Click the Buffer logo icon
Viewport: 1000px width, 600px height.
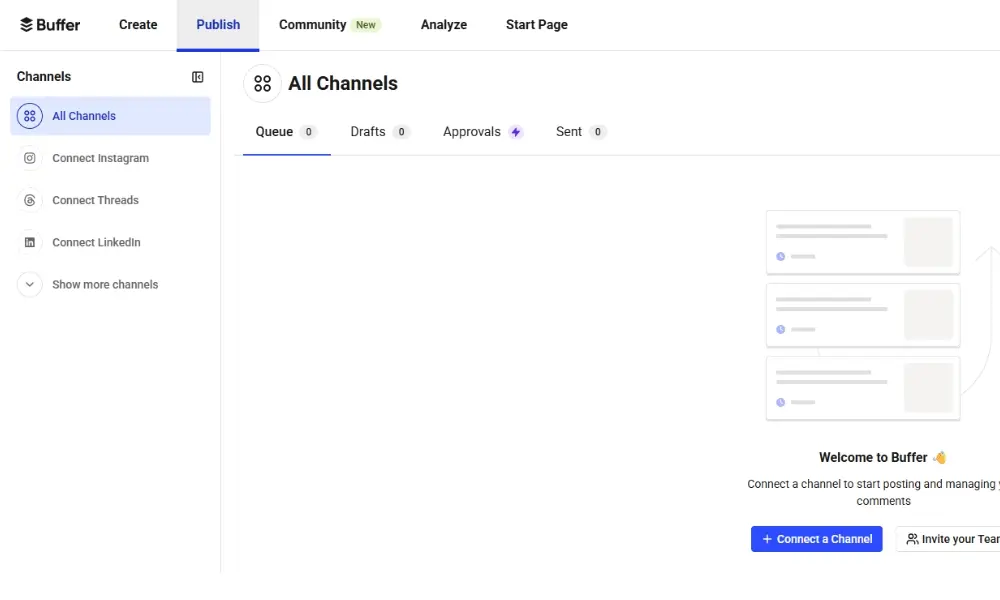click(x=27, y=25)
